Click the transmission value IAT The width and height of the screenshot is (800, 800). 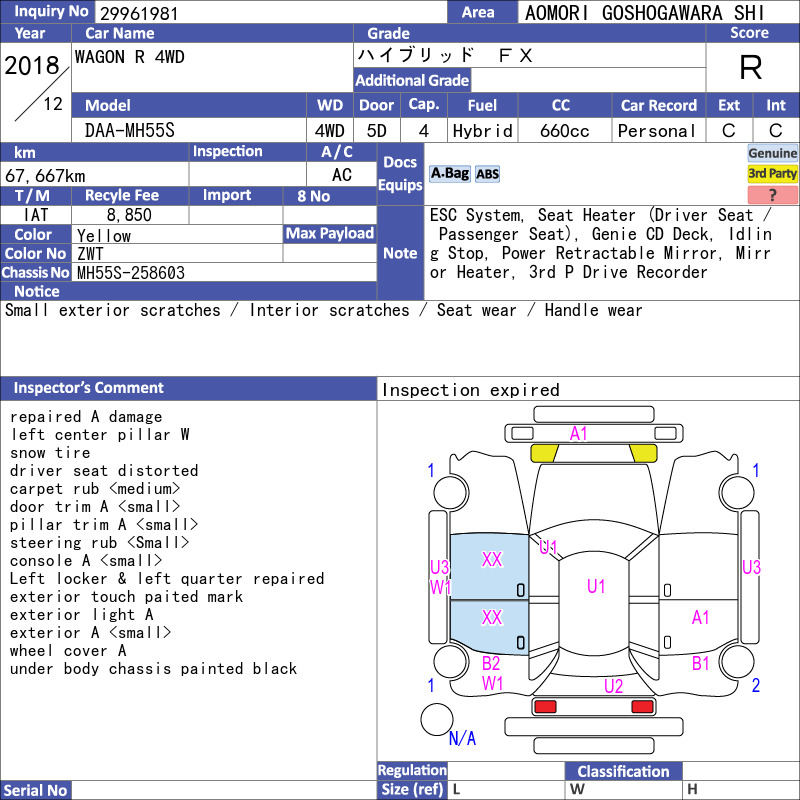36,215
